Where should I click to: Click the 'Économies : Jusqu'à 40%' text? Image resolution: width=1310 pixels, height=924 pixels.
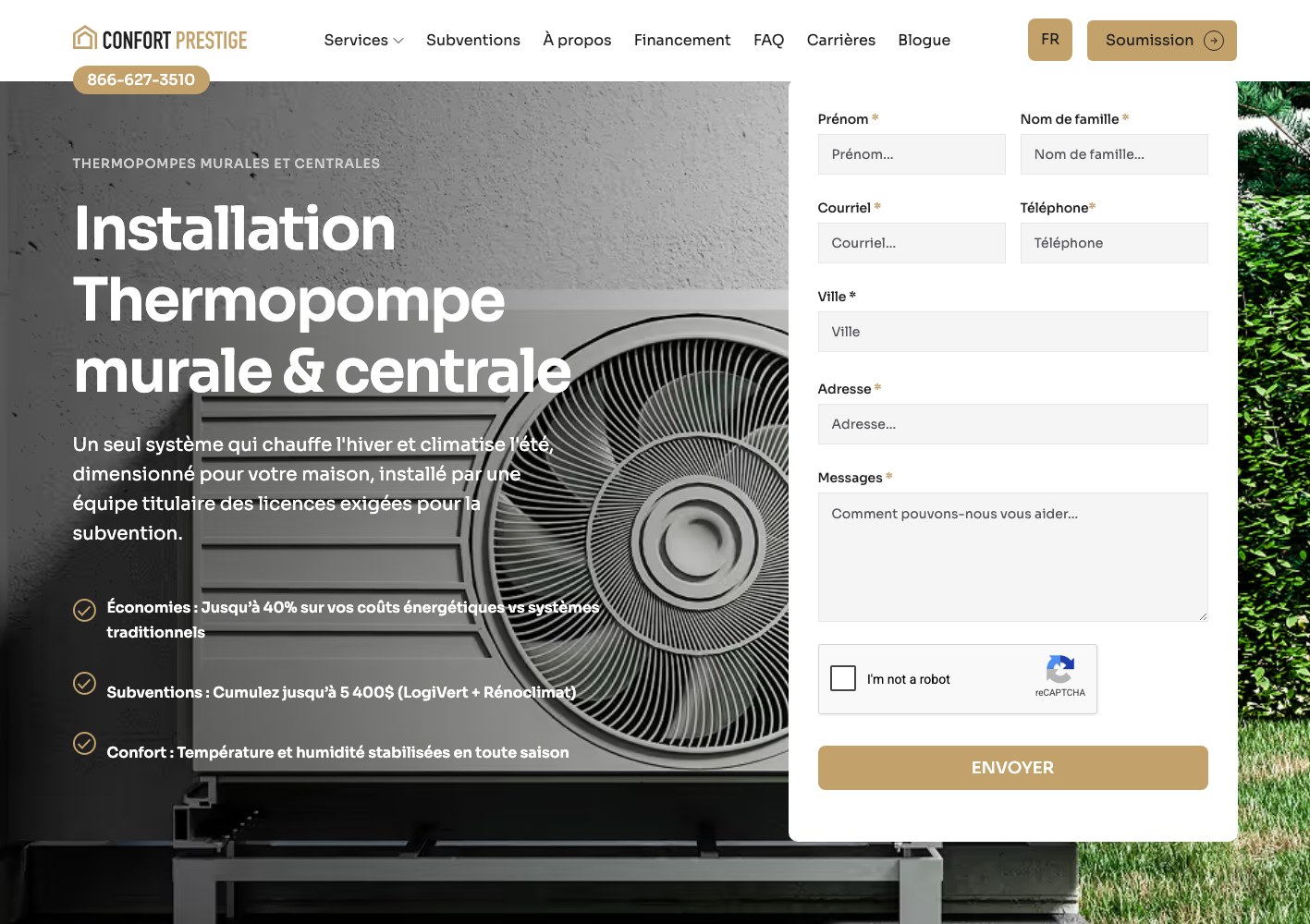[352, 619]
